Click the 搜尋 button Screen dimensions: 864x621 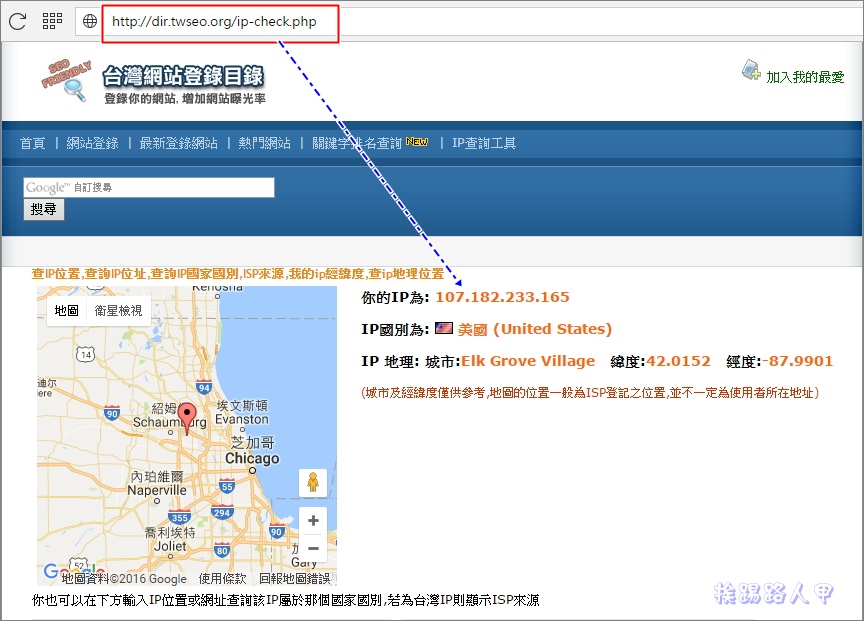44,209
